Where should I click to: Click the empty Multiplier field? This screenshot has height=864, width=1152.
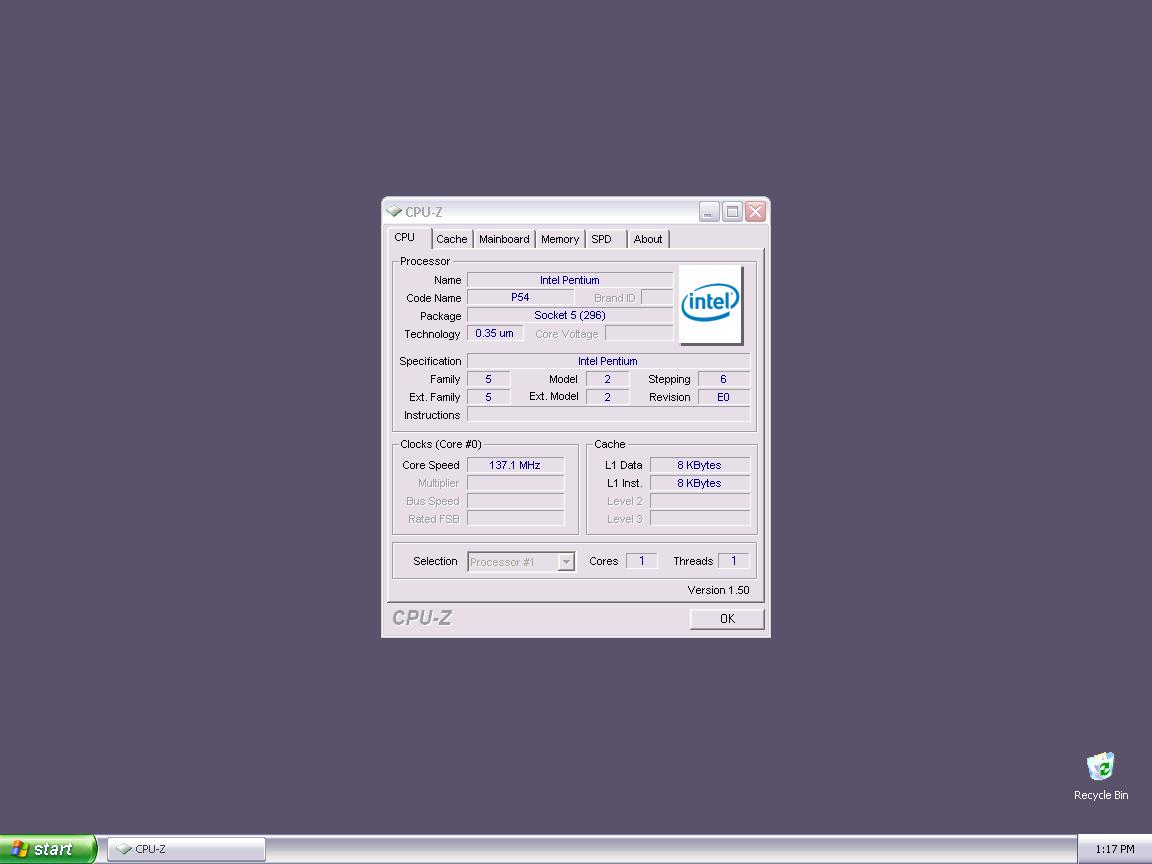click(x=515, y=483)
